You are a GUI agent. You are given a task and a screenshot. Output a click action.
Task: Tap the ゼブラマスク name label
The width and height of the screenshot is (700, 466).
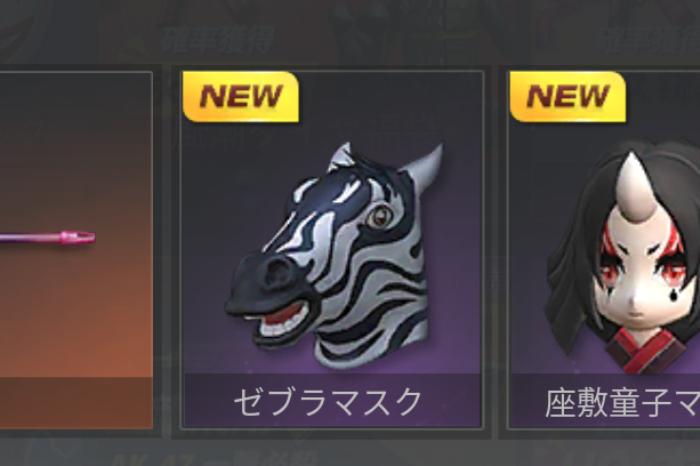point(328,402)
